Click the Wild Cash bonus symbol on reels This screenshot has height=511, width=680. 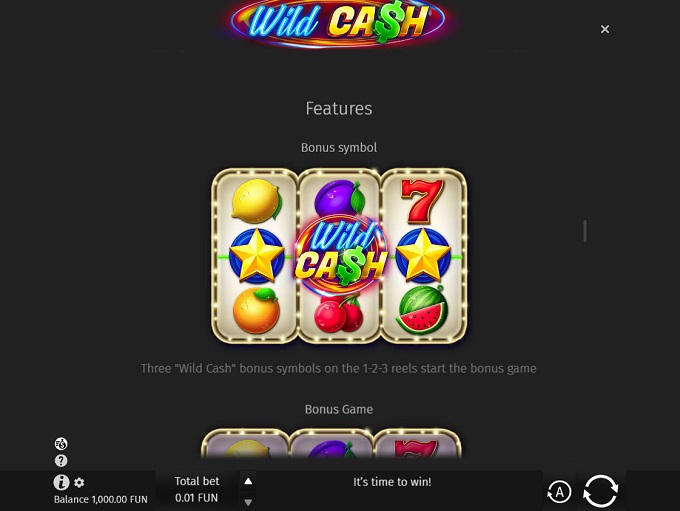click(340, 253)
